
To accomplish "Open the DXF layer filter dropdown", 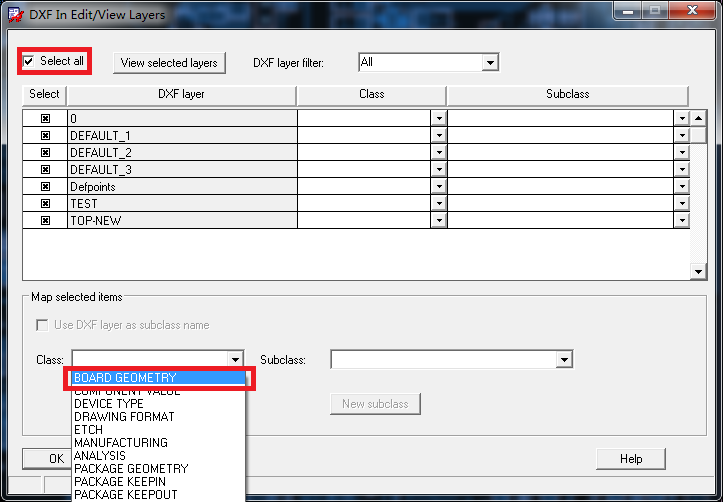I will pos(490,62).
